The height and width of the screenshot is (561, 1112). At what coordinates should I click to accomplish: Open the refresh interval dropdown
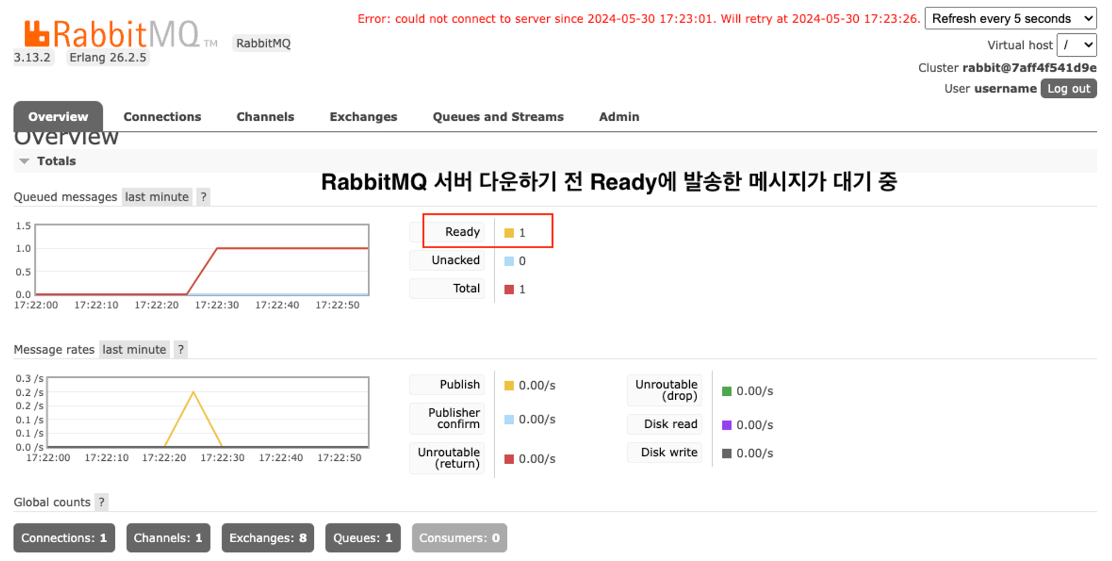1011,18
